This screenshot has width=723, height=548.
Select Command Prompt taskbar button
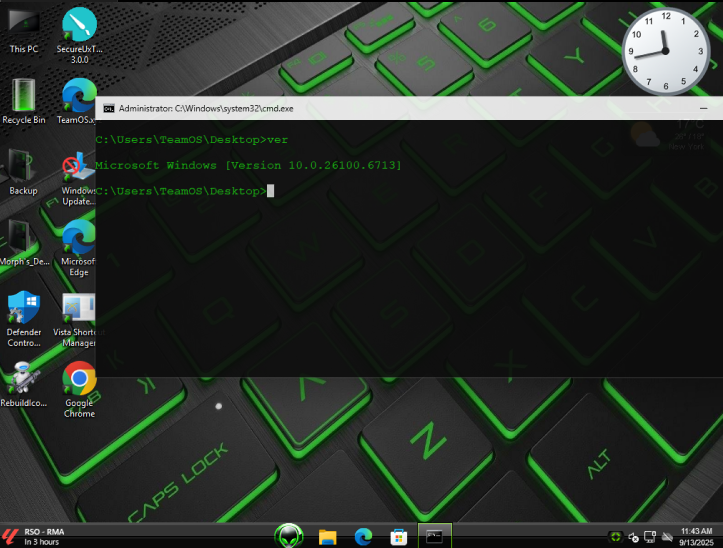click(434, 536)
